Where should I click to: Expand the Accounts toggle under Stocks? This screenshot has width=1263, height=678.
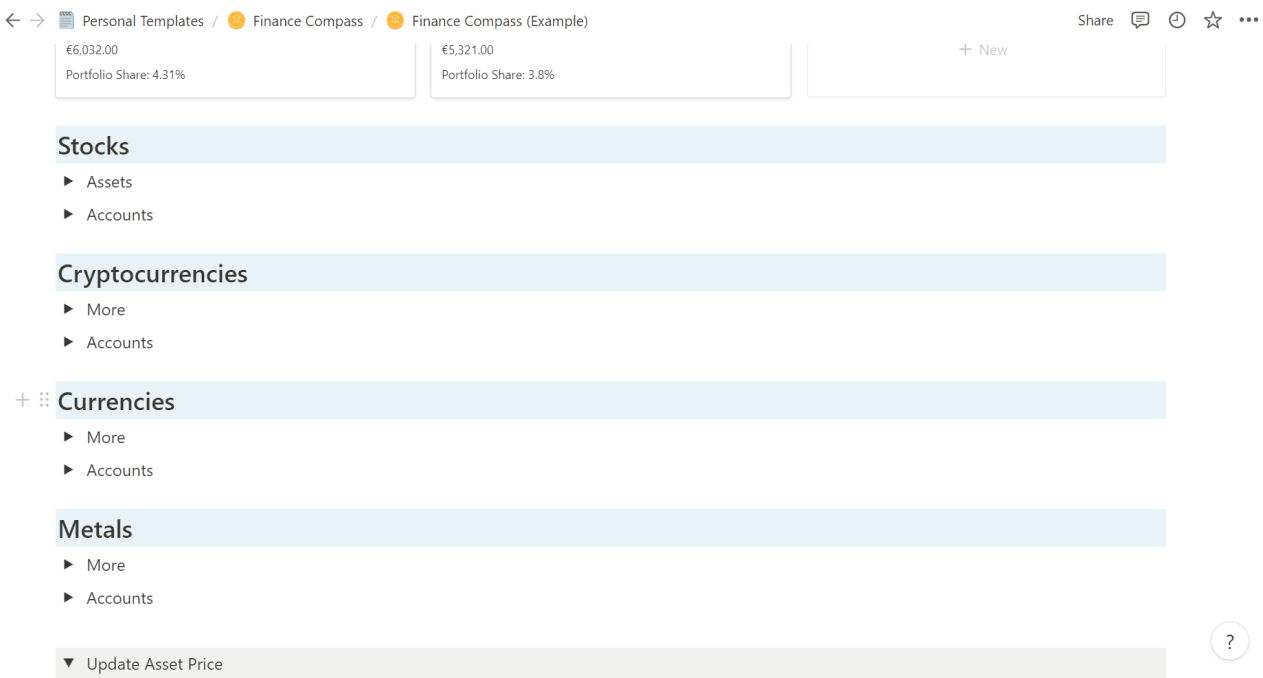pos(68,215)
